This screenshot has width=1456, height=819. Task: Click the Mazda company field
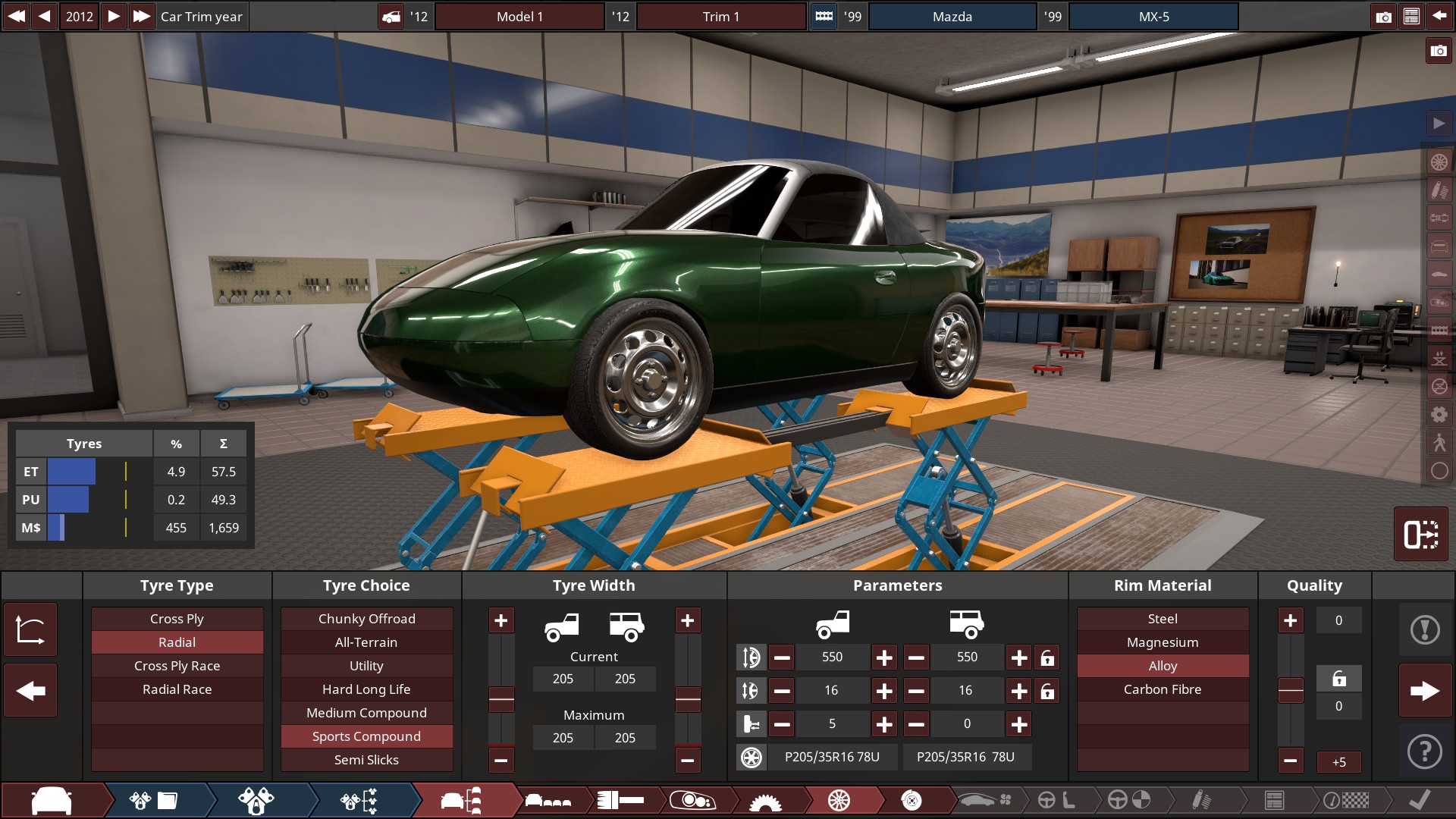[x=952, y=16]
